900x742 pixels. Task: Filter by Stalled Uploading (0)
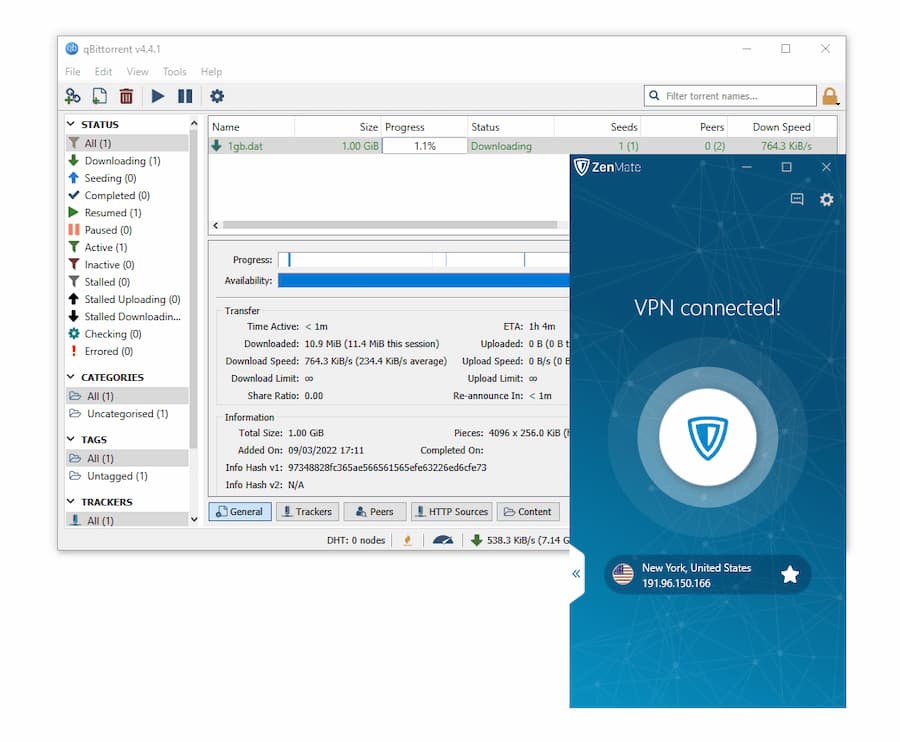pyautogui.click(x=127, y=299)
